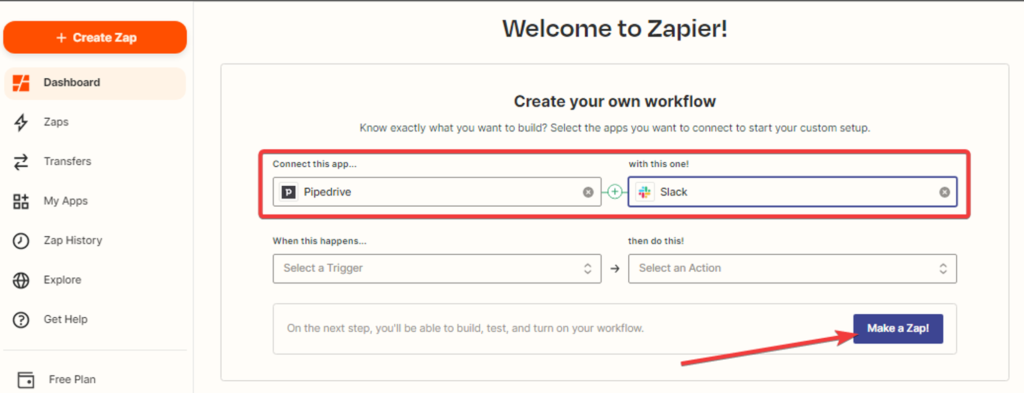Click the Make a Zap! button
This screenshot has height=393, width=1024.
pos(898,328)
